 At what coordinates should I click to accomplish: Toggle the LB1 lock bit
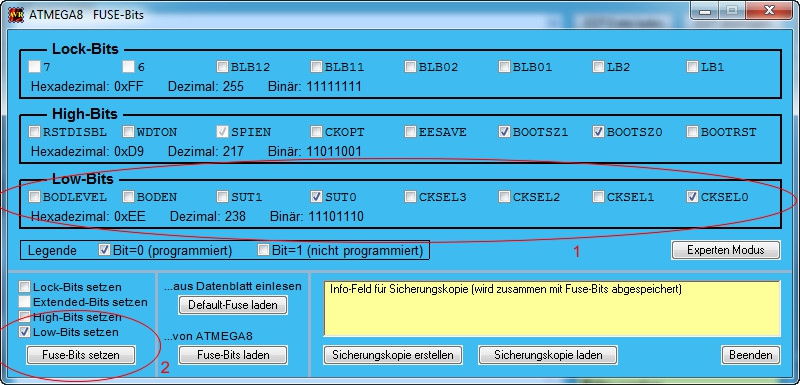pos(692,66)
